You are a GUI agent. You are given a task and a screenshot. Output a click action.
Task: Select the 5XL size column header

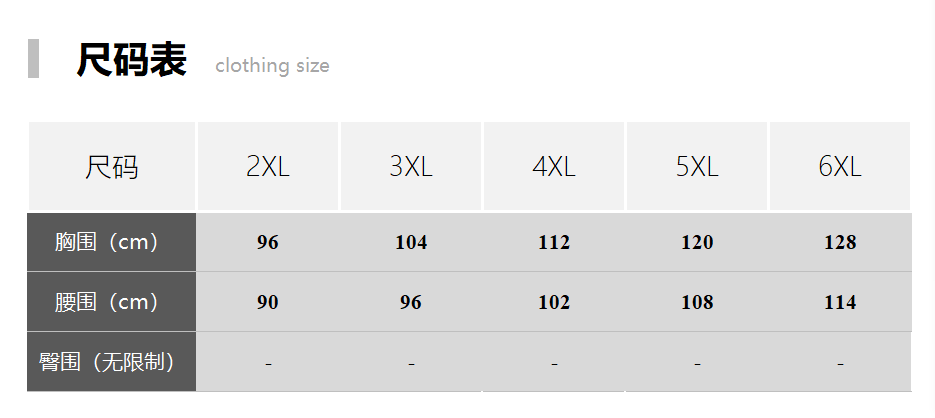[697, 167]
